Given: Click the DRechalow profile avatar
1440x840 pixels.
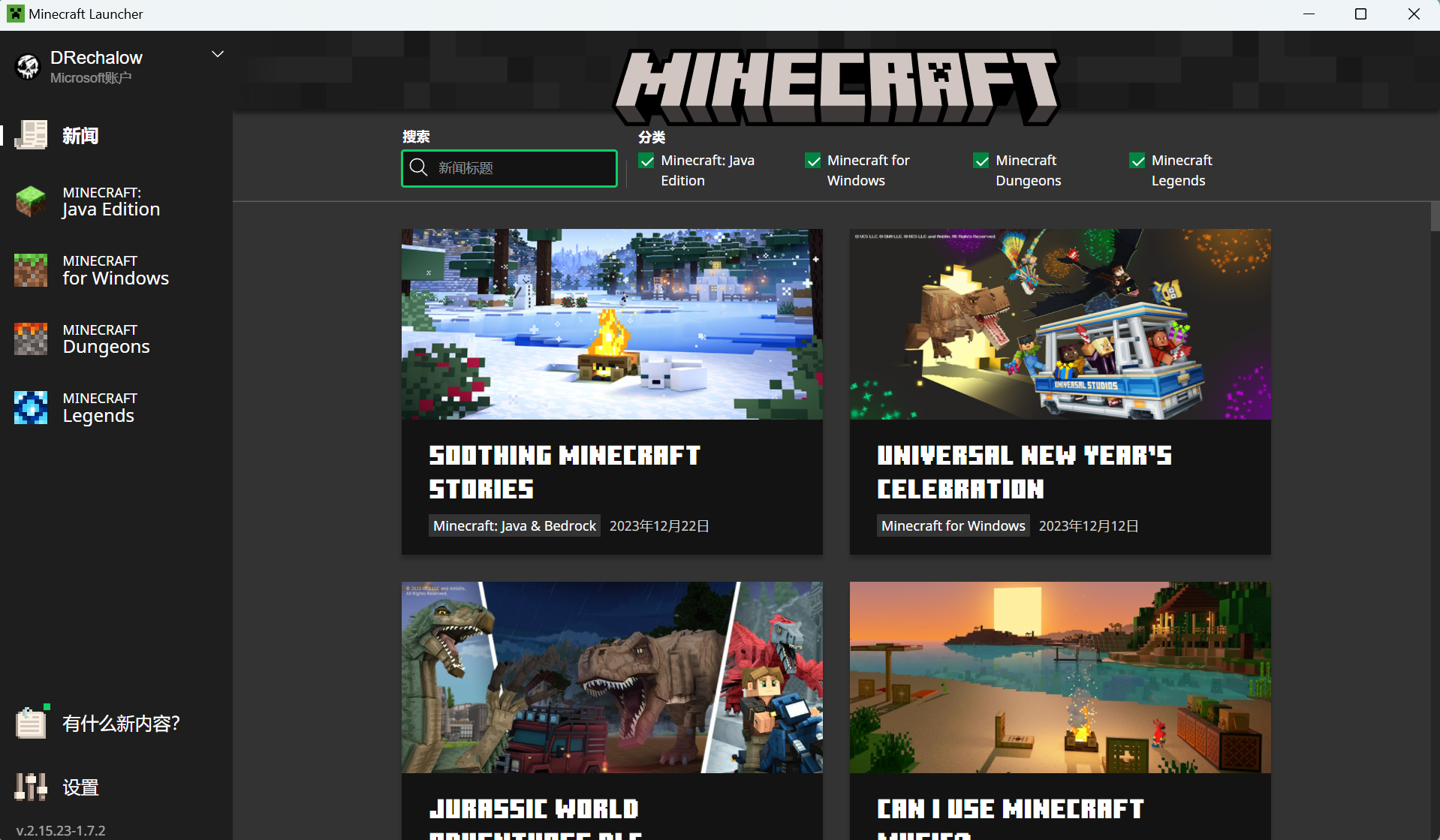Looking at the screenshot, I should [28, 67].
